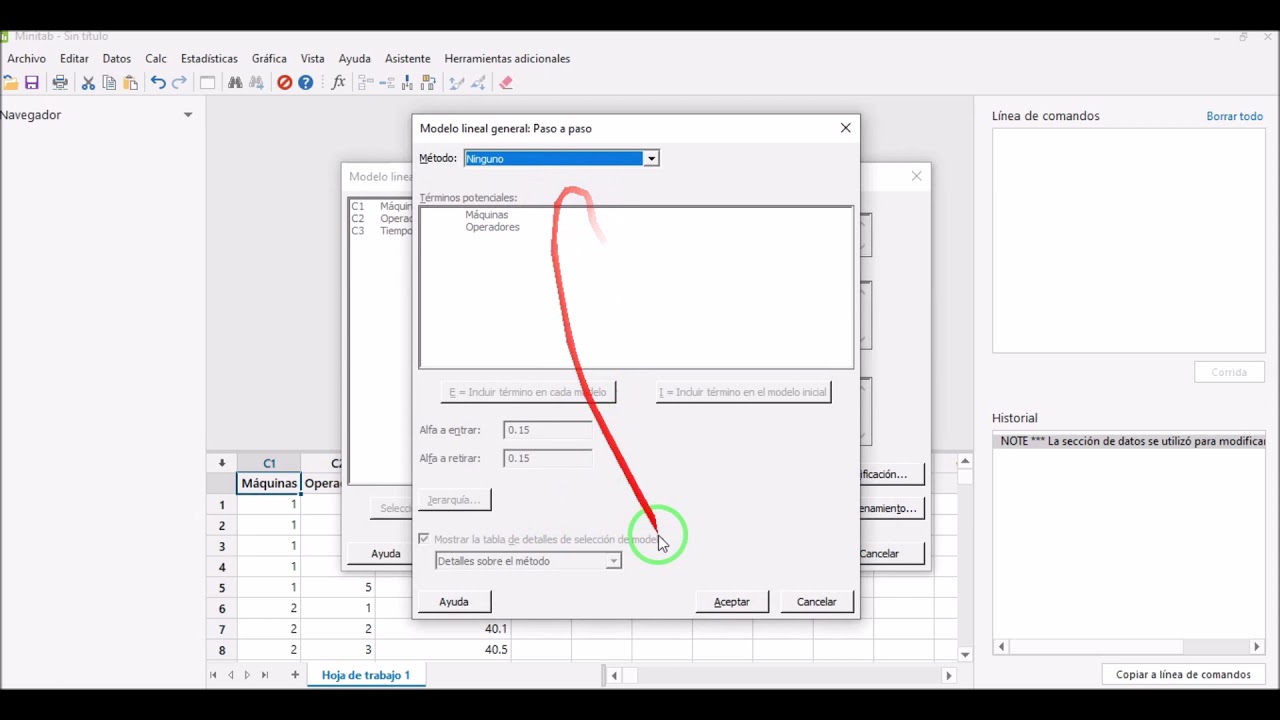Click row header 5 in the worksheet
The image size is (1280, 720).
[222, 588]
